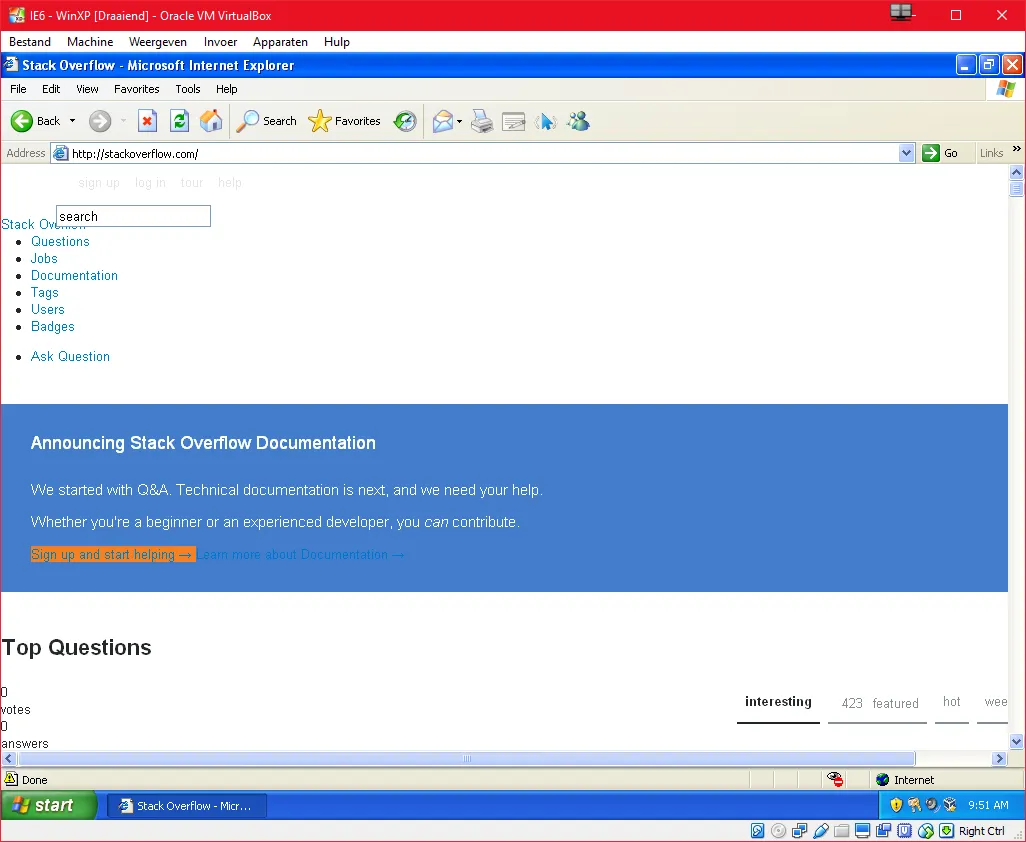Image resolution: width=1026 pixels, height=842 pixels.
Task: Click inside the page search box
Action: tap(133, 216)
